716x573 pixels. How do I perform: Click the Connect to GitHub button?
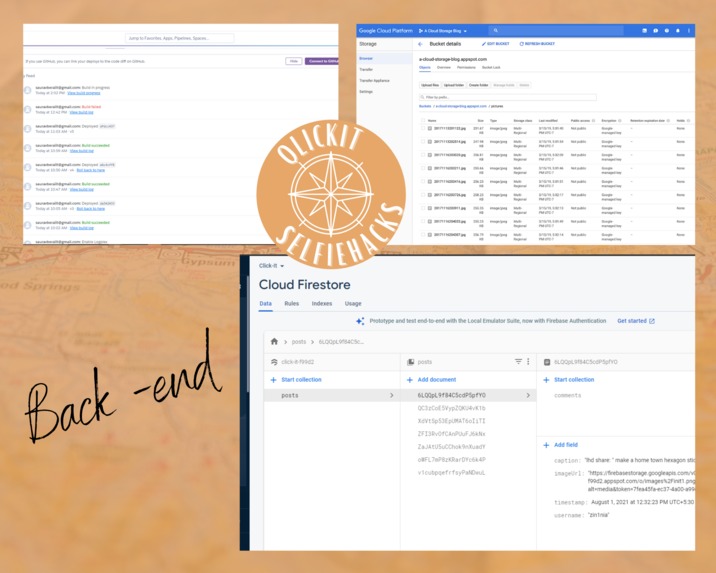click(x=322, y=61)
